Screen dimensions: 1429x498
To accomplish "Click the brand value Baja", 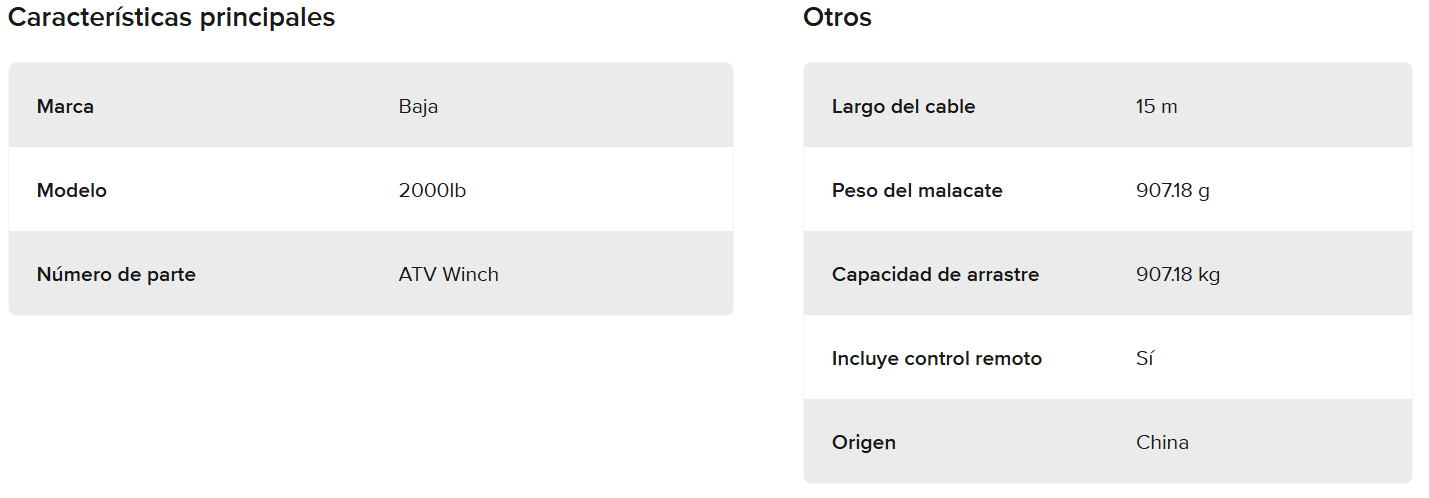I will (x=418, y=106).
